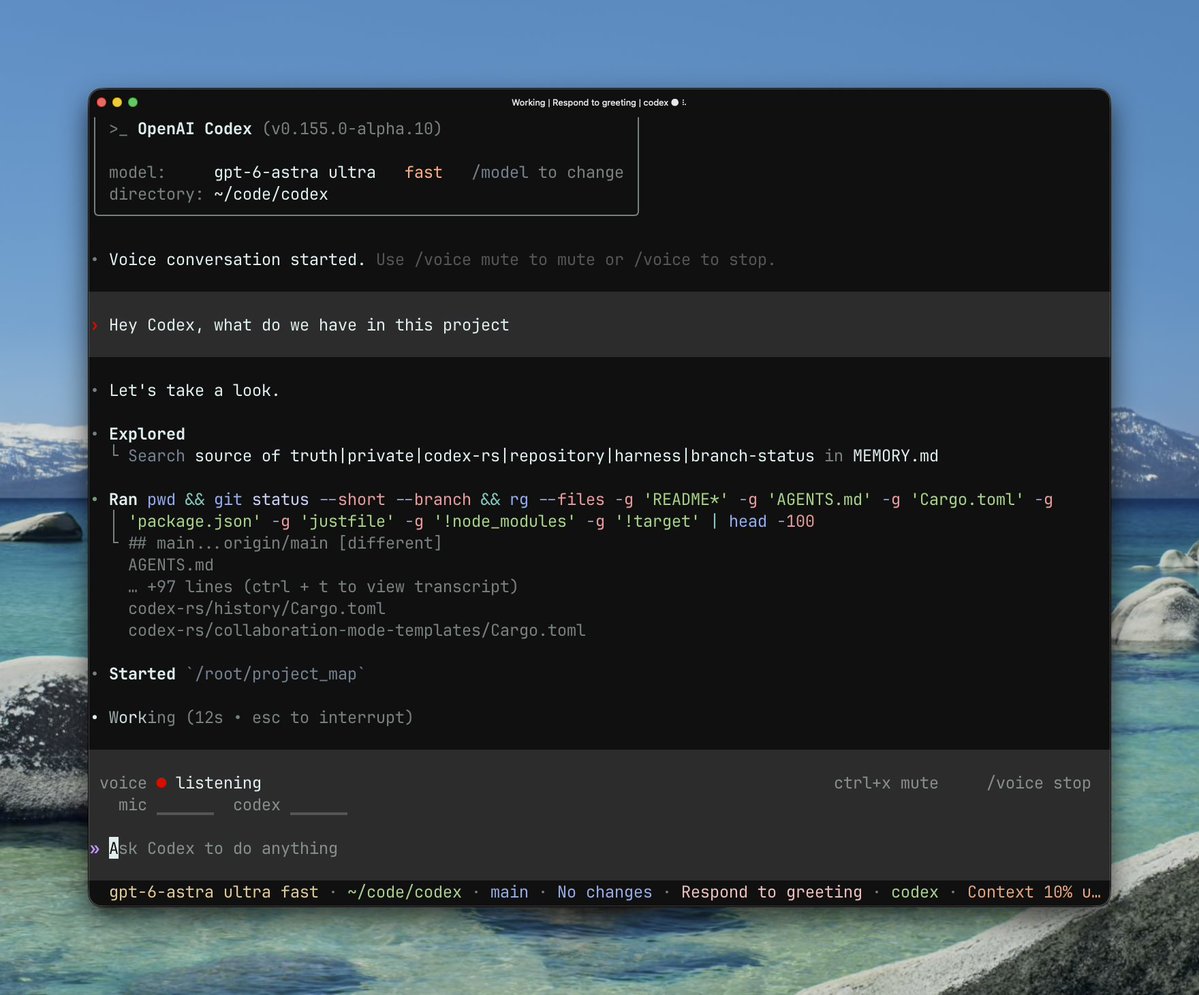Click 'gpt-6-astra ultra fast' in status bar
This screenshot has height=995, width=1199.
point(213,892)
